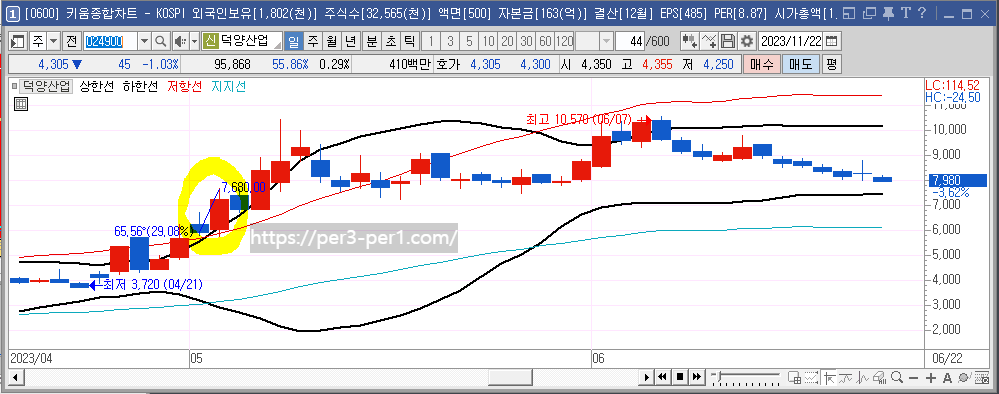Viewport: 999px width, 394px height.
Task: Click the stock code field 024900
Action: (110, 41)
